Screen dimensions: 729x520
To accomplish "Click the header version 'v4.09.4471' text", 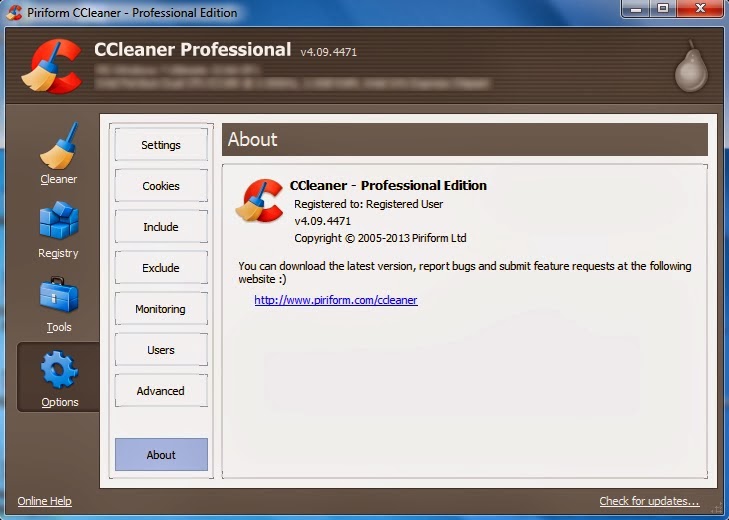I will click(329, 52).
